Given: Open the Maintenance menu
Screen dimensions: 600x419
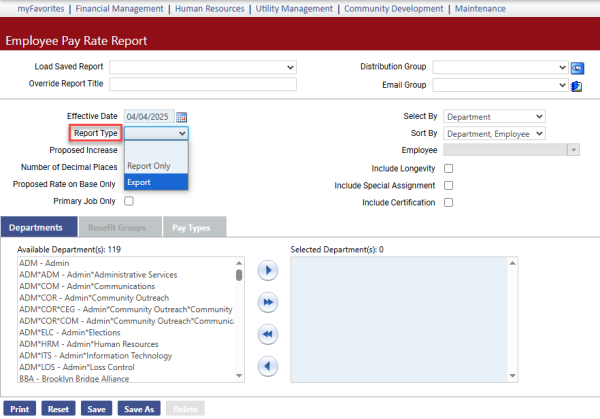Looking at the screenshot, I should (x=480, y=8).
